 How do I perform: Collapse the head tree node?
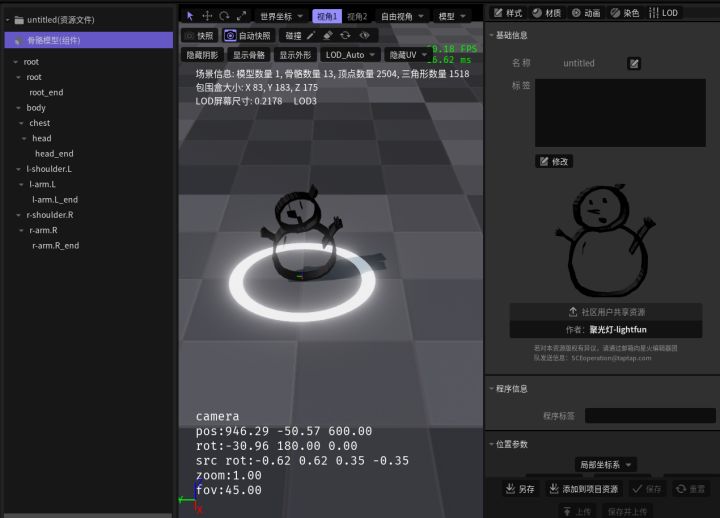pyautogui.click(x=24, y=138)
